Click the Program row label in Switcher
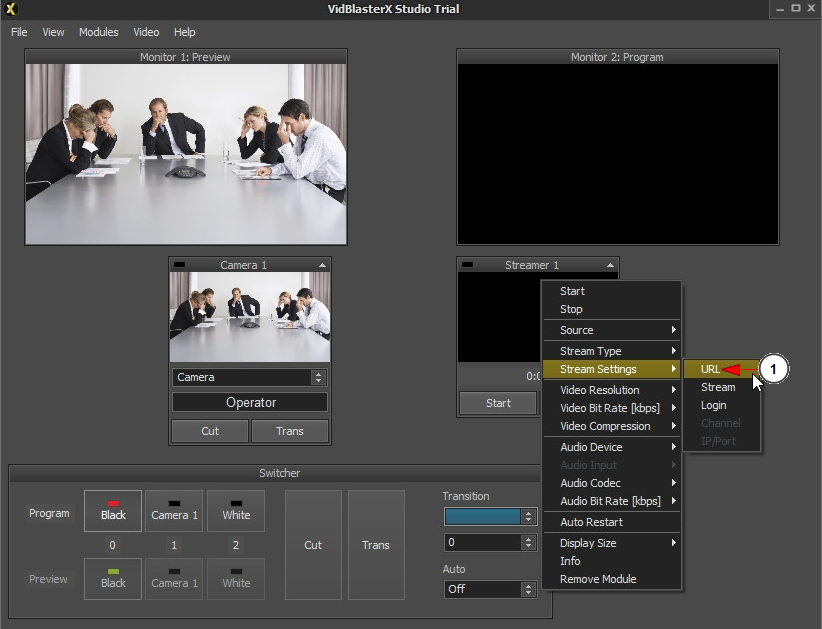 click(49, 513)
